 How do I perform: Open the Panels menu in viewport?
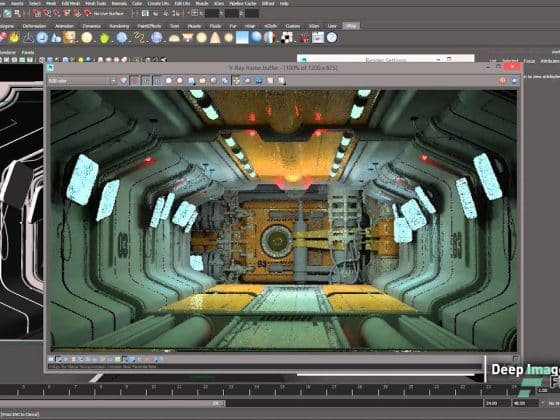tap(28, 52)
